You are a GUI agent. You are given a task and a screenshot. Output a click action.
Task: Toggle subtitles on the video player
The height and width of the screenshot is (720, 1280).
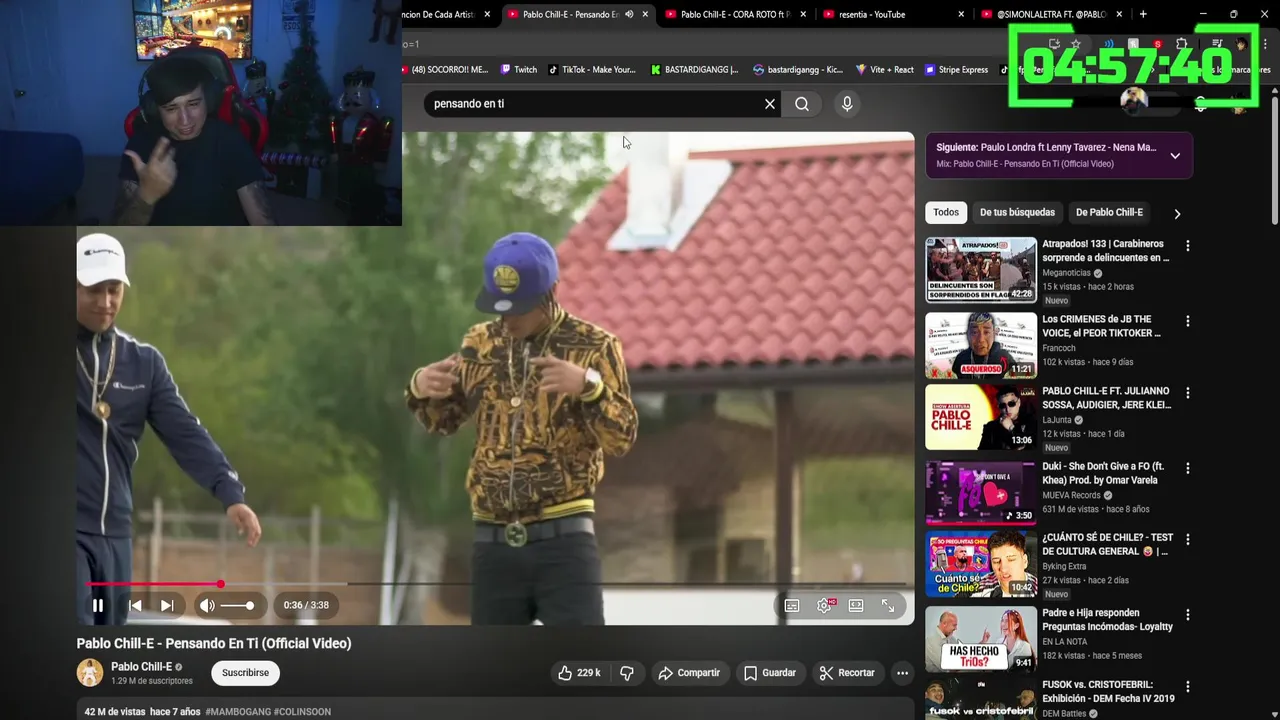tap(792, 605)
